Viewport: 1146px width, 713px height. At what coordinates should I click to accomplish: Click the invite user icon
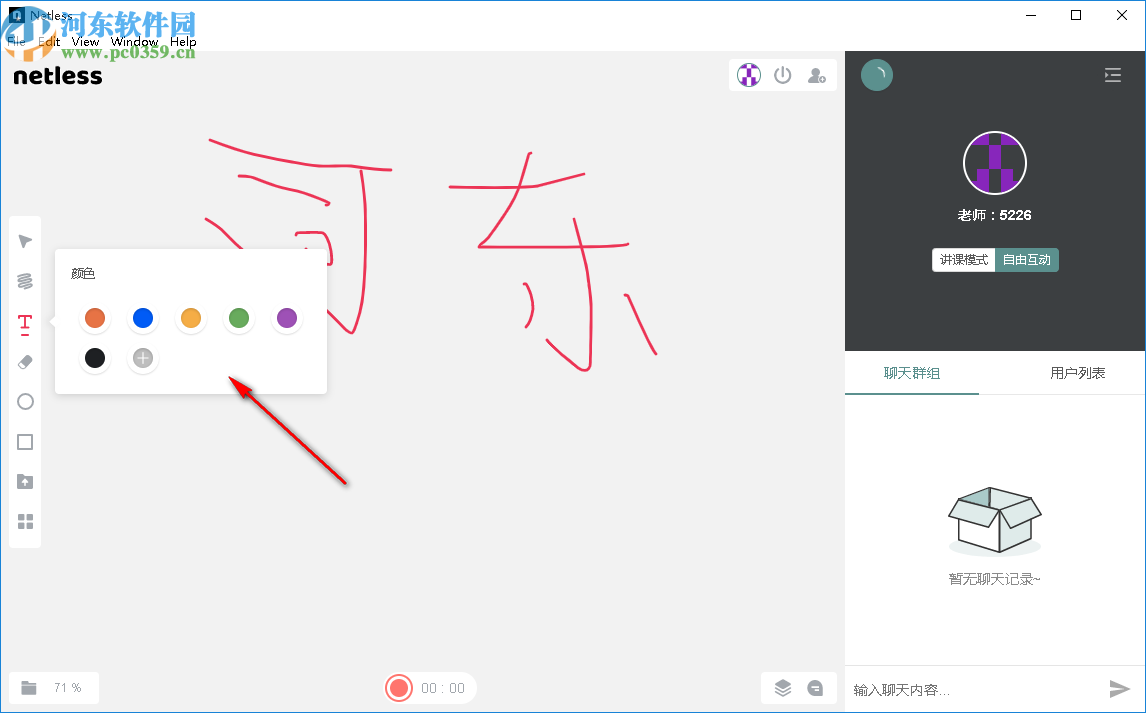click(817, 74)
